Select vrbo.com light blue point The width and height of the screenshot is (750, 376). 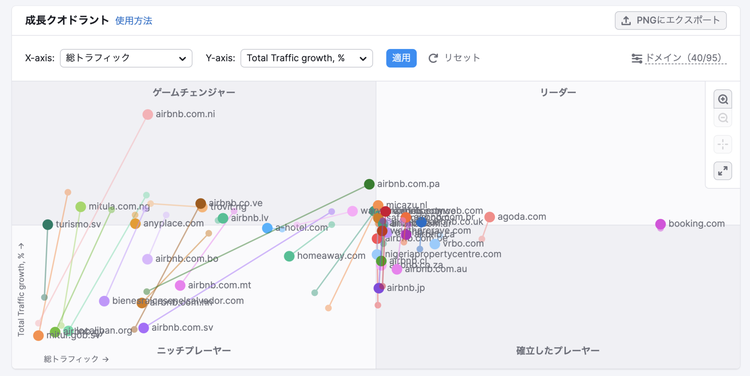click(x=435, y=244)
